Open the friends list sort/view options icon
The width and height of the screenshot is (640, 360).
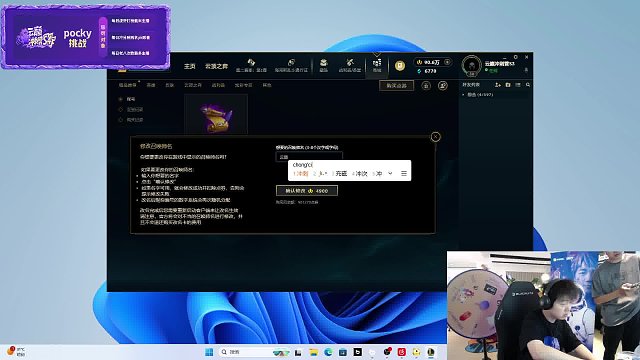point(518,85)
